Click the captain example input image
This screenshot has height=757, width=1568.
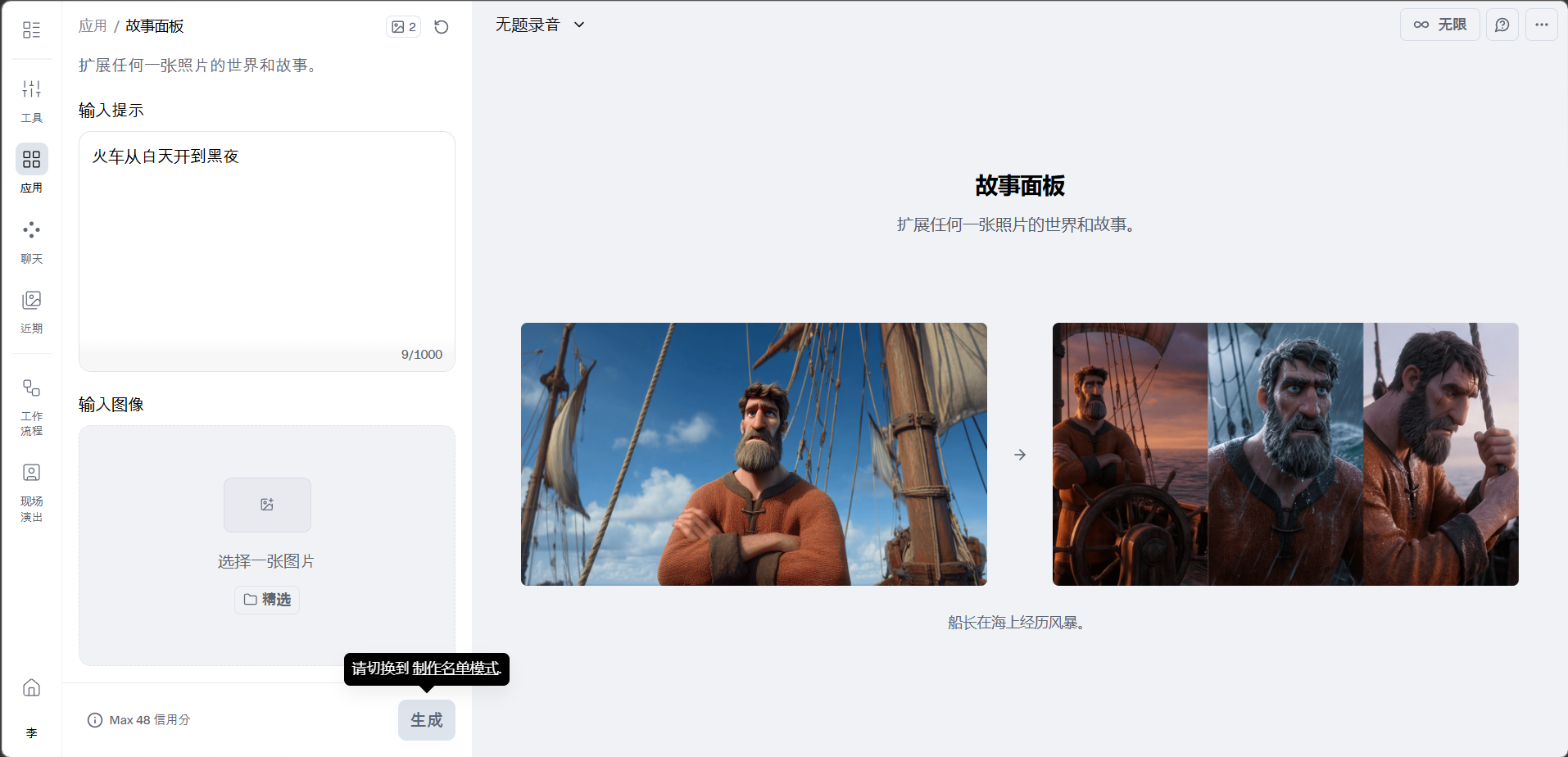pyautogui.click(x=754, y=454)
